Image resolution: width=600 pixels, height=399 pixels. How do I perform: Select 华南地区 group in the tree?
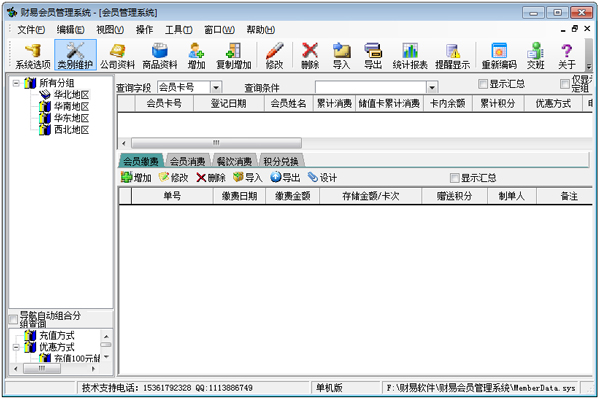coord(71,106)
